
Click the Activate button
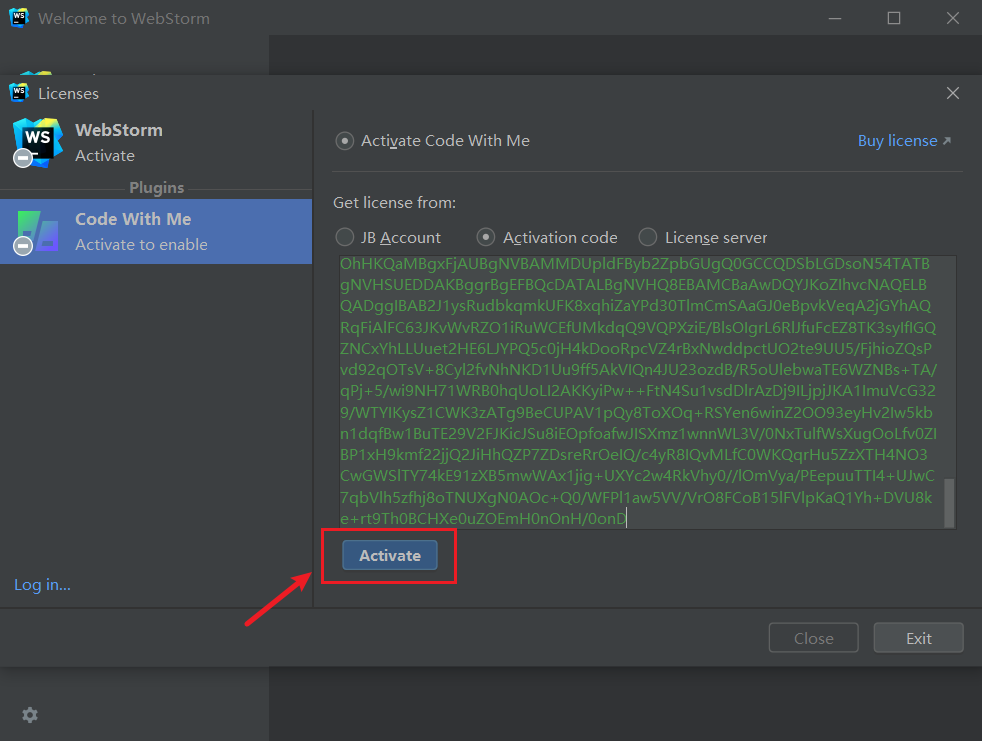coord(390,556)
